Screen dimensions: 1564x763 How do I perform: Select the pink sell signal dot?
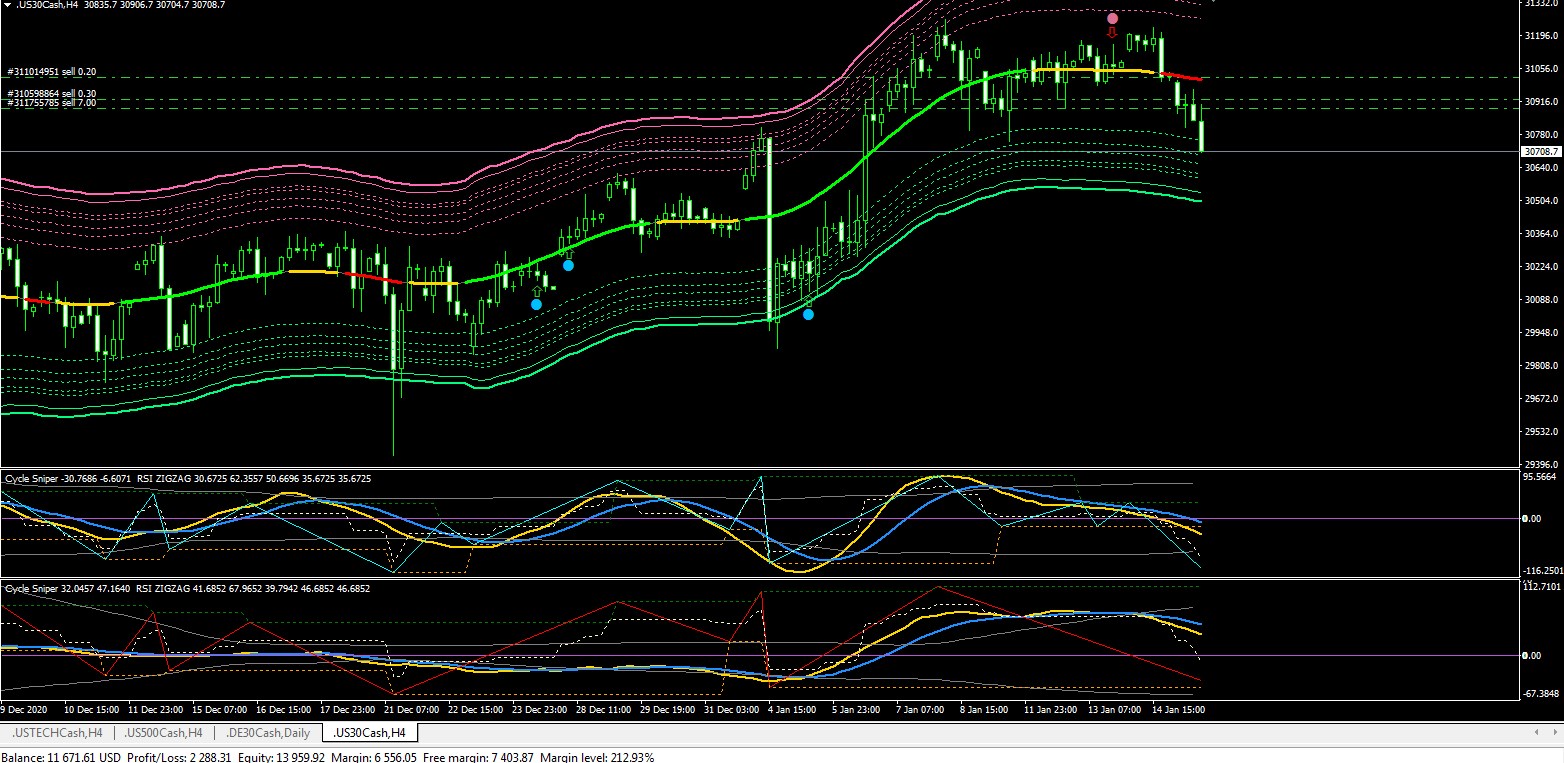pos(1112,18)
